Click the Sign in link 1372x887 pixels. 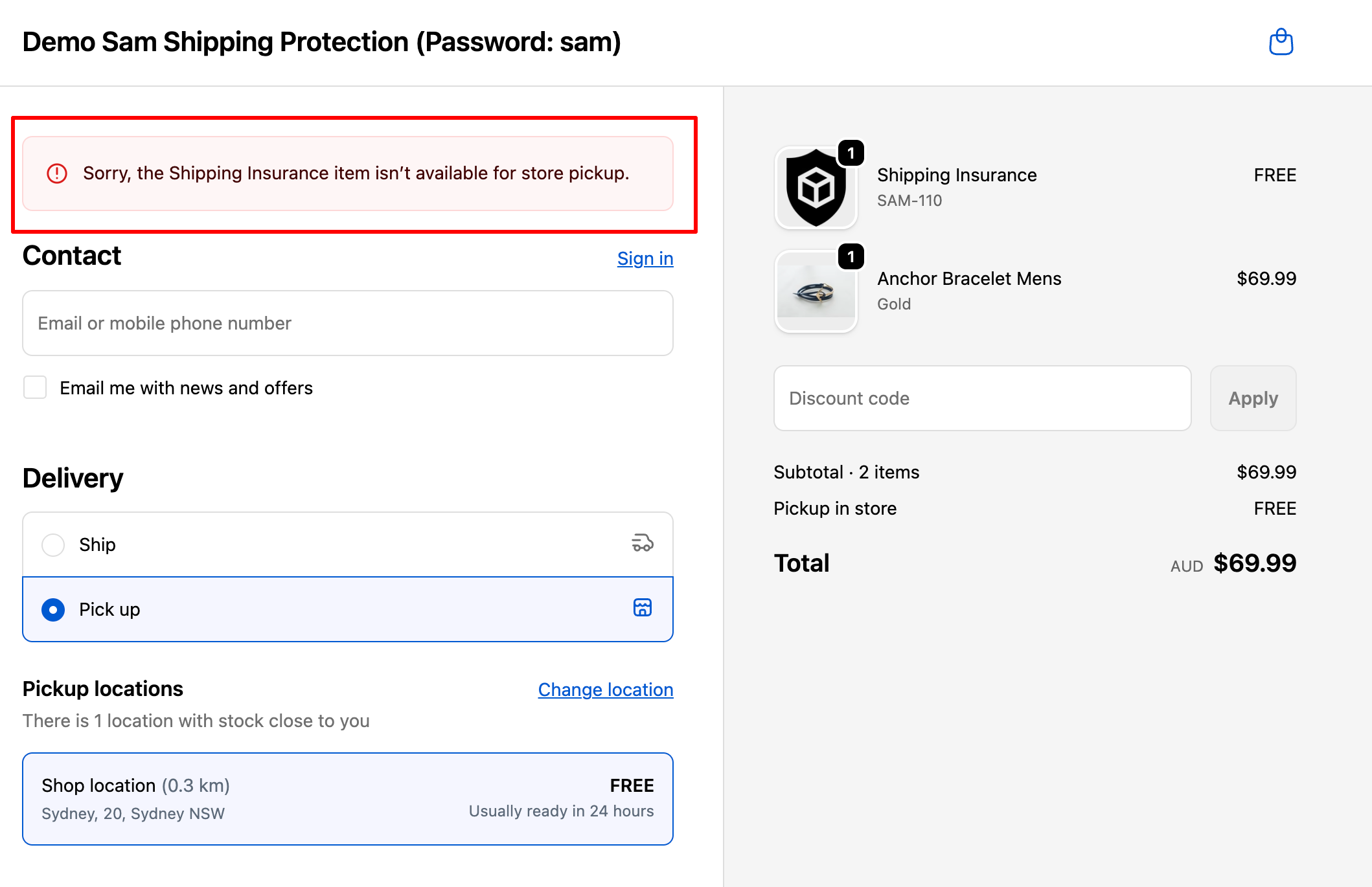(x=645, y=258)
